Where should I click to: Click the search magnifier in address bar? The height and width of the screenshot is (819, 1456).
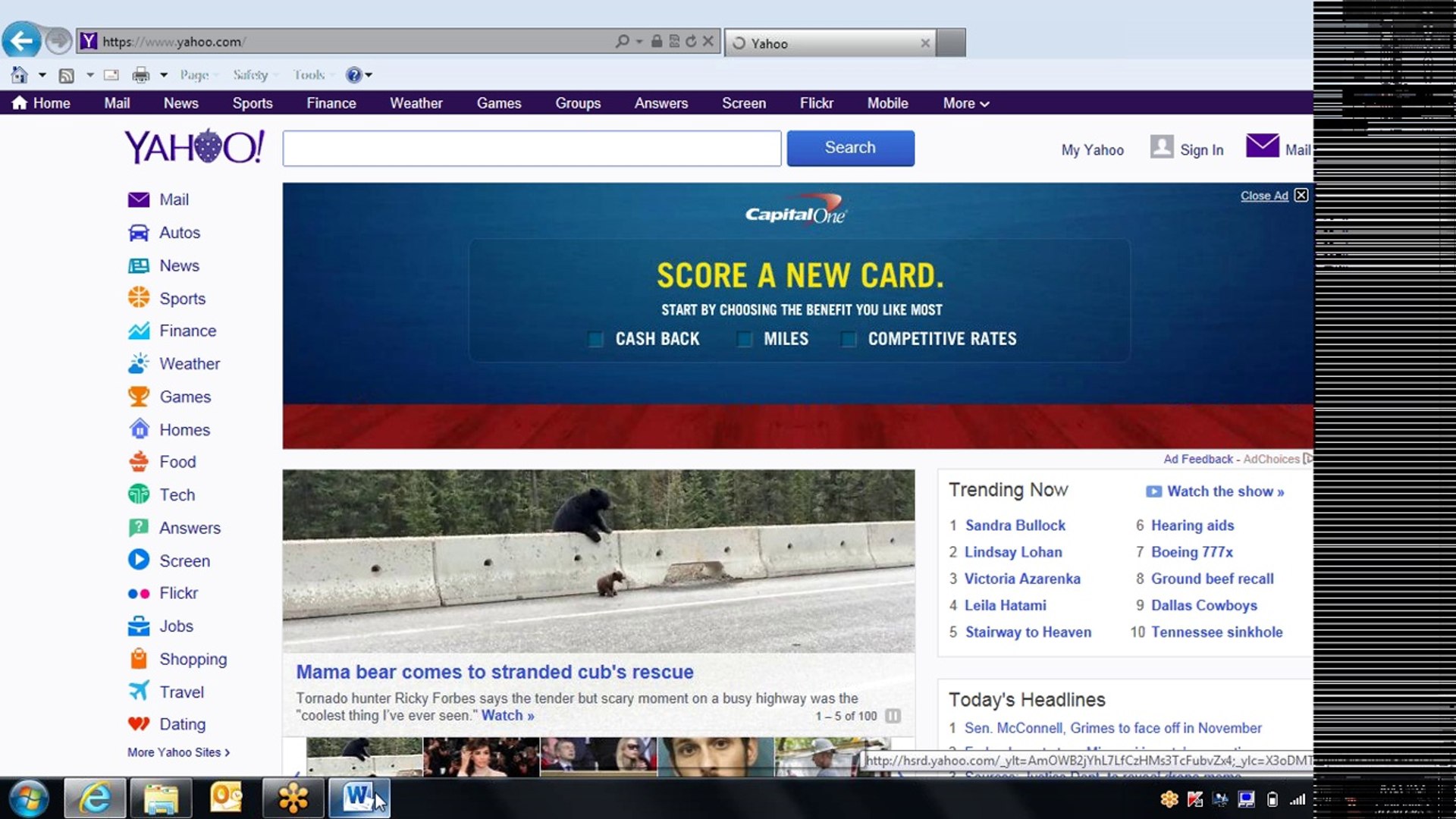623,42
